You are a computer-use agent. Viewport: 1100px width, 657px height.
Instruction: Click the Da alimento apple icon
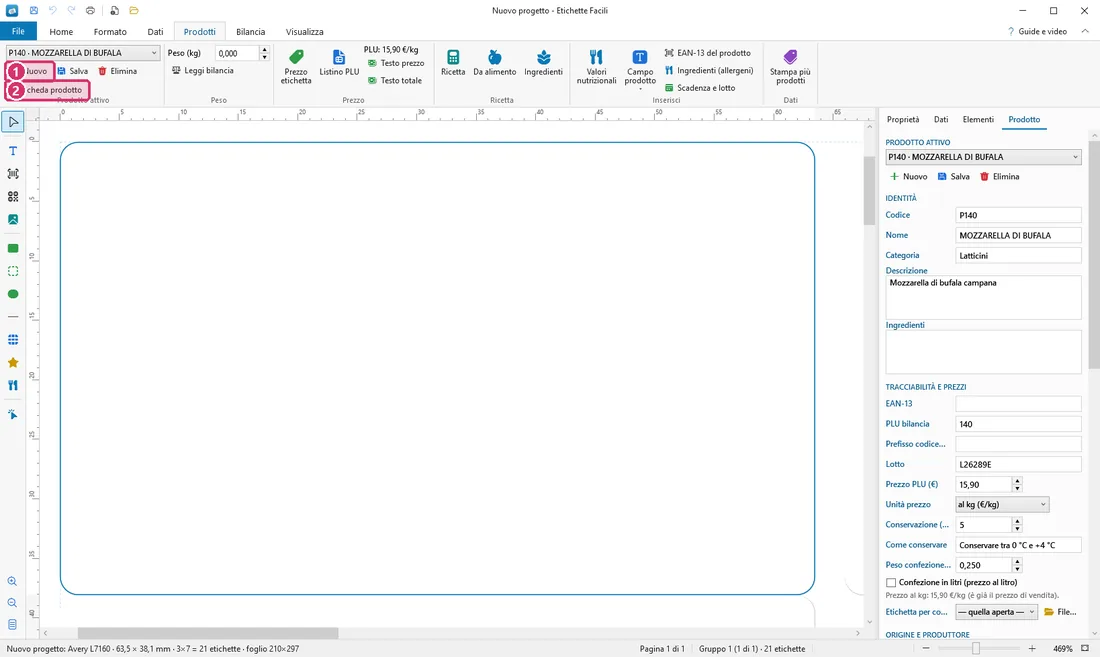[495, 63]
